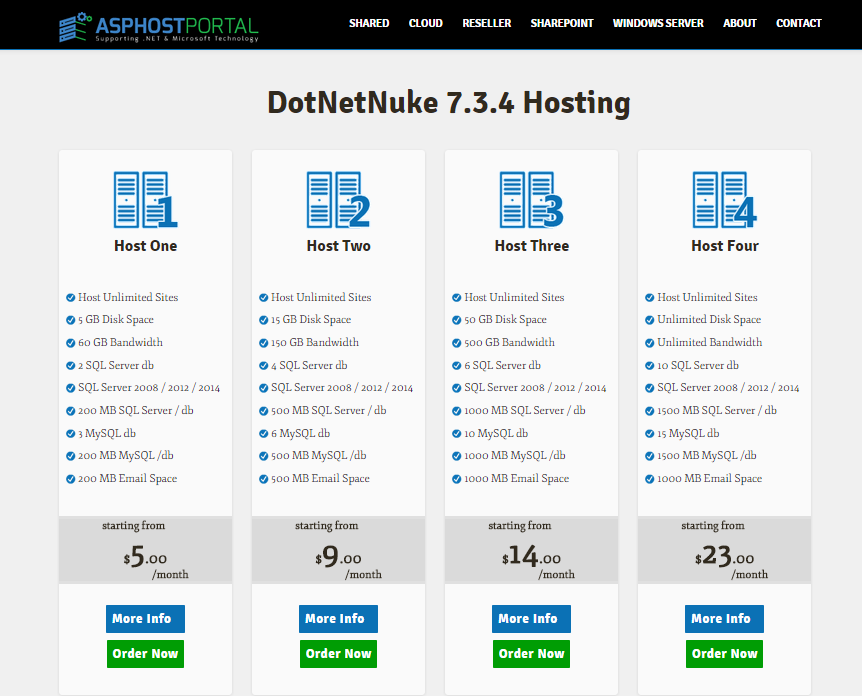862x696 pixels.
Task: Click '500 MB SQL Server / db' text
Action: (329, 411)
